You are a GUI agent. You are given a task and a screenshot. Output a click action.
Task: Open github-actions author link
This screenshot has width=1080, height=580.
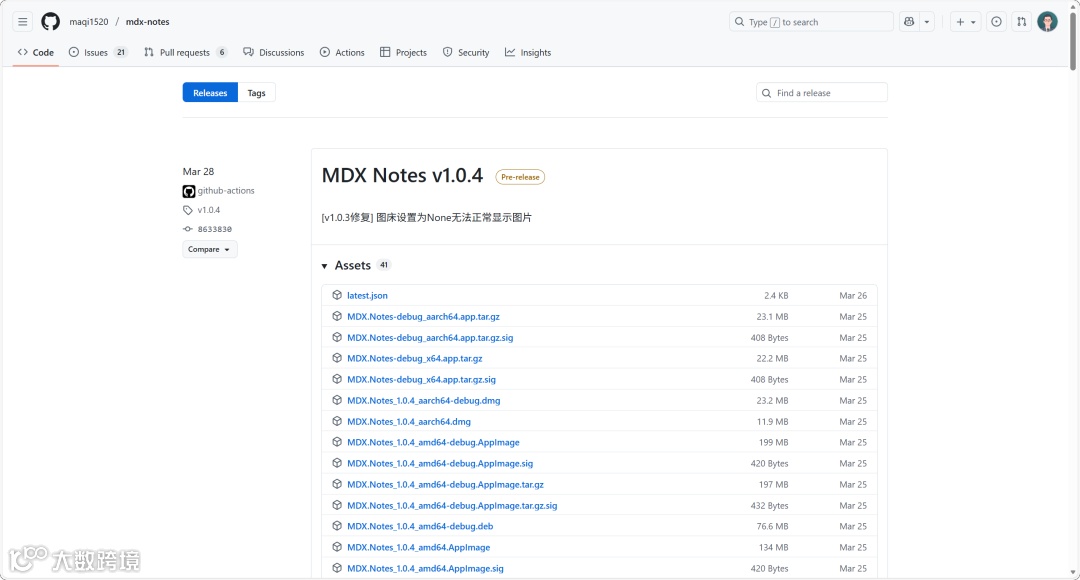(226, 191)
